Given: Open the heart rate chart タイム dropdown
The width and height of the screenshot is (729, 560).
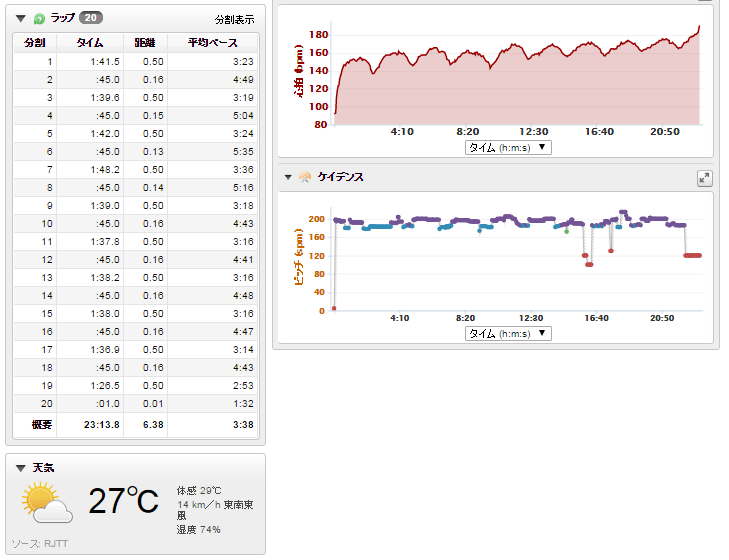Looking at the screenshot, I should pos(508,147).
